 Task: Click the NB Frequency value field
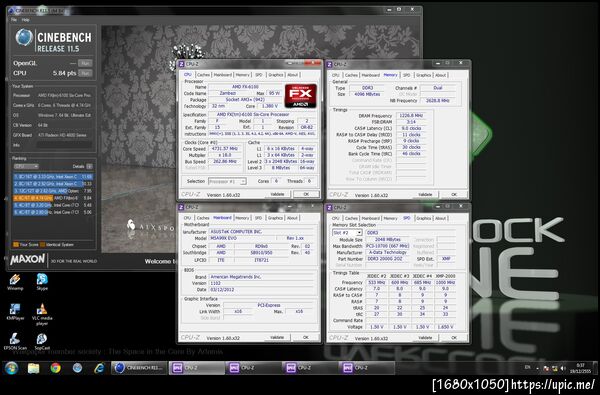point(438,101)
